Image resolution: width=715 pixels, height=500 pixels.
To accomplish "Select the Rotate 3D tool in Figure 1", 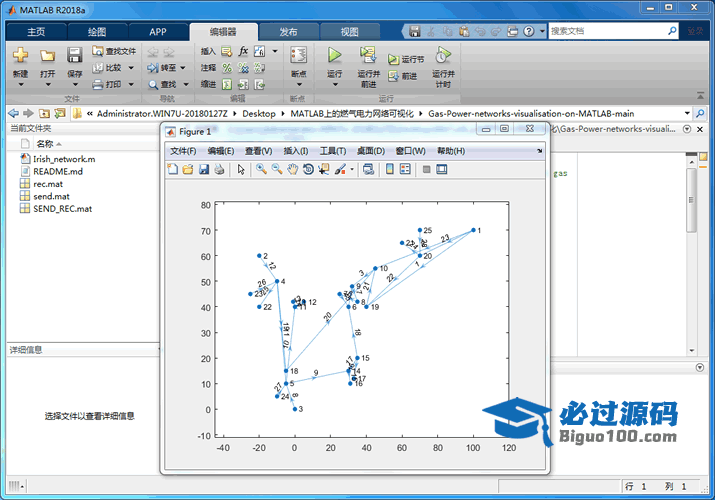I will click(308, 170).
